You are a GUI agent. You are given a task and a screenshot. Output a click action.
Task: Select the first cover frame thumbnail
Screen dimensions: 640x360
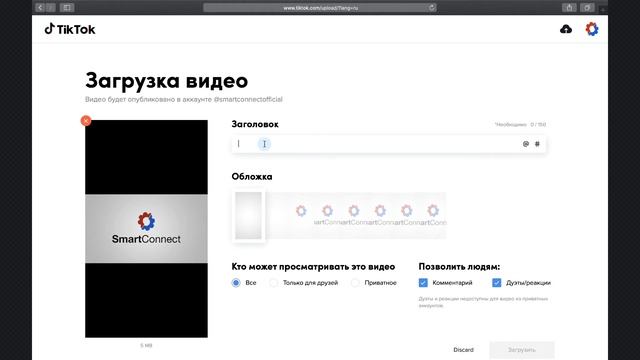[249, 216]
